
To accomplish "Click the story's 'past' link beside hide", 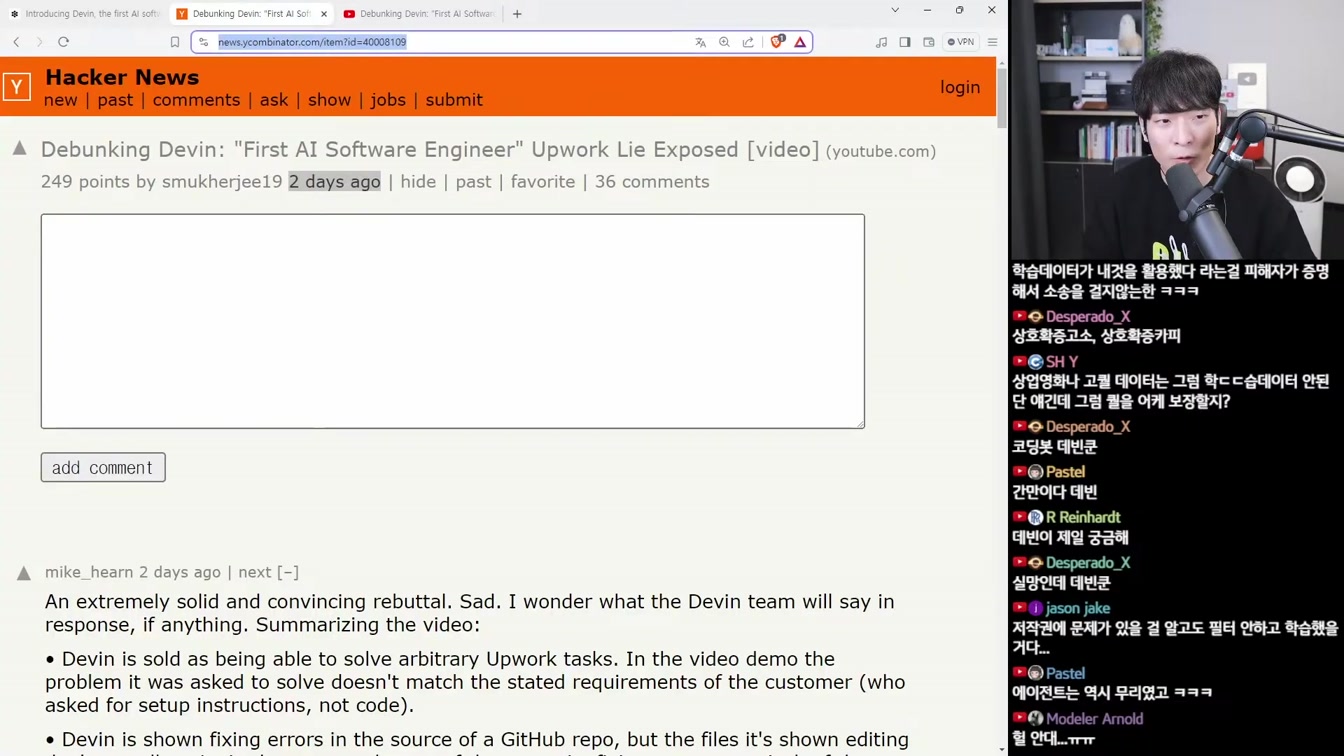I will coord(473,182).
